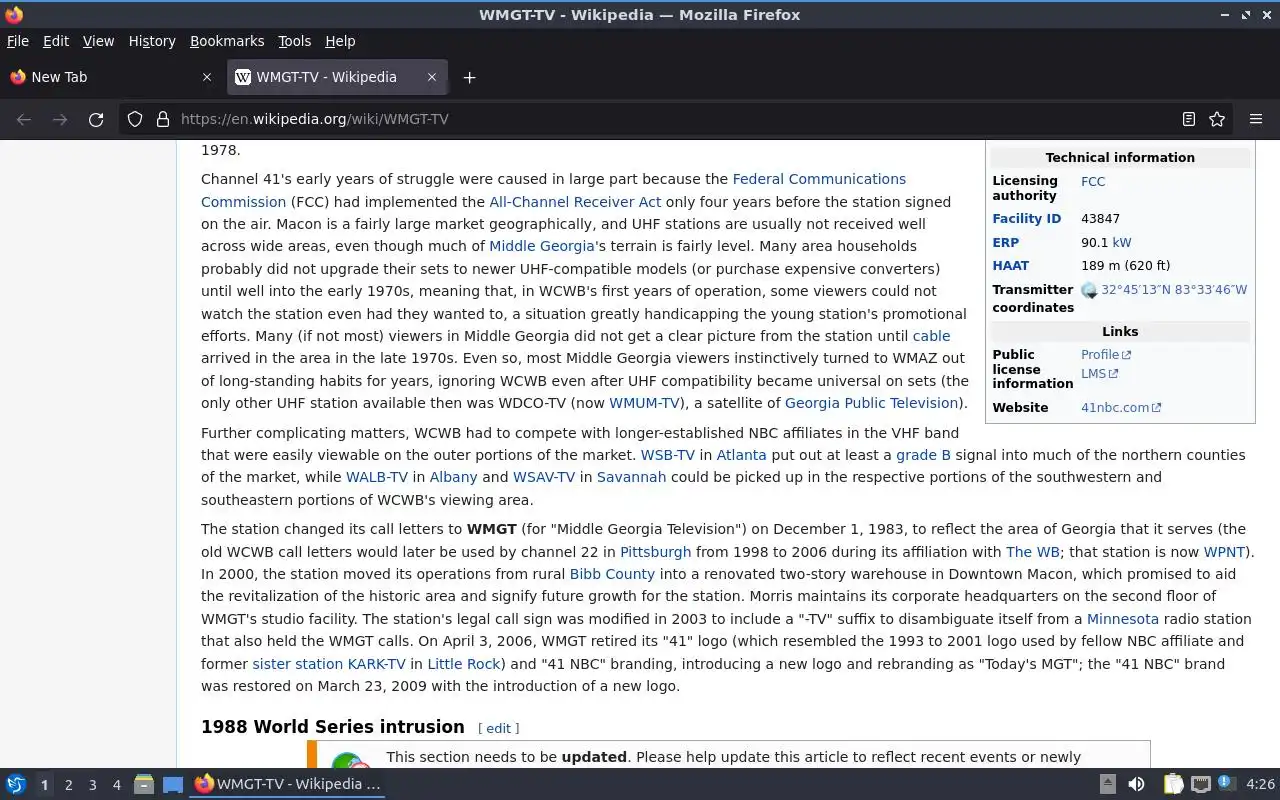
Task: Click the forward navigation arrow
Action: pyautogui.click(x=60, y=119)
